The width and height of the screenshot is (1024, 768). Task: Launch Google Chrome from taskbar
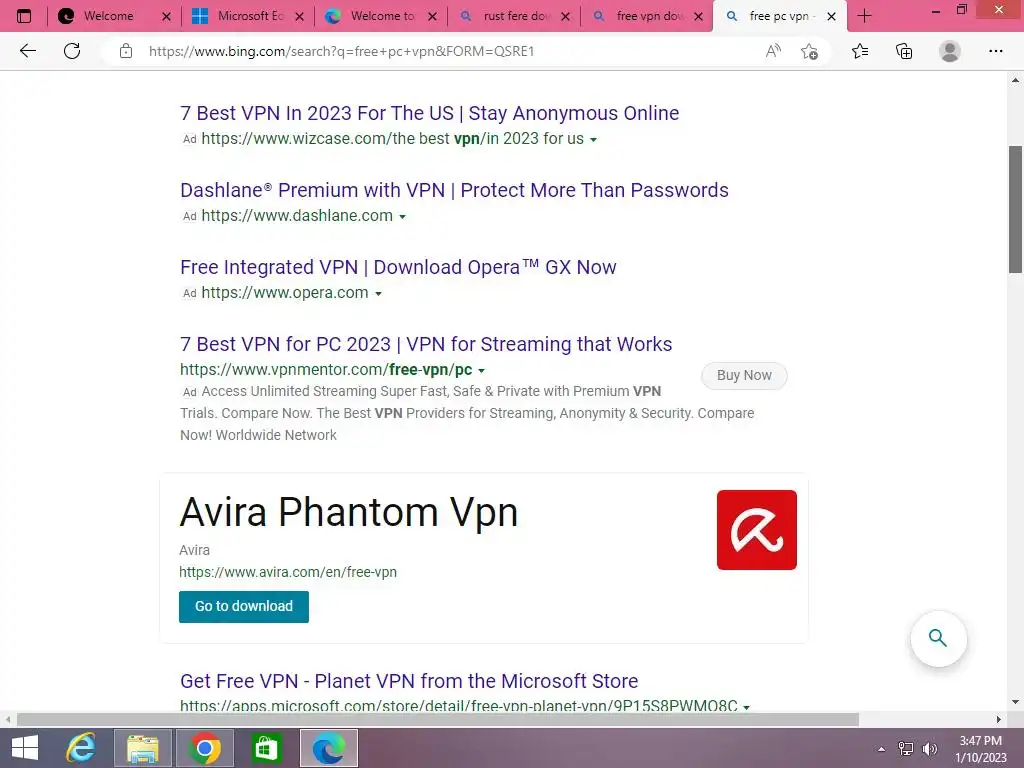(204, 748)
